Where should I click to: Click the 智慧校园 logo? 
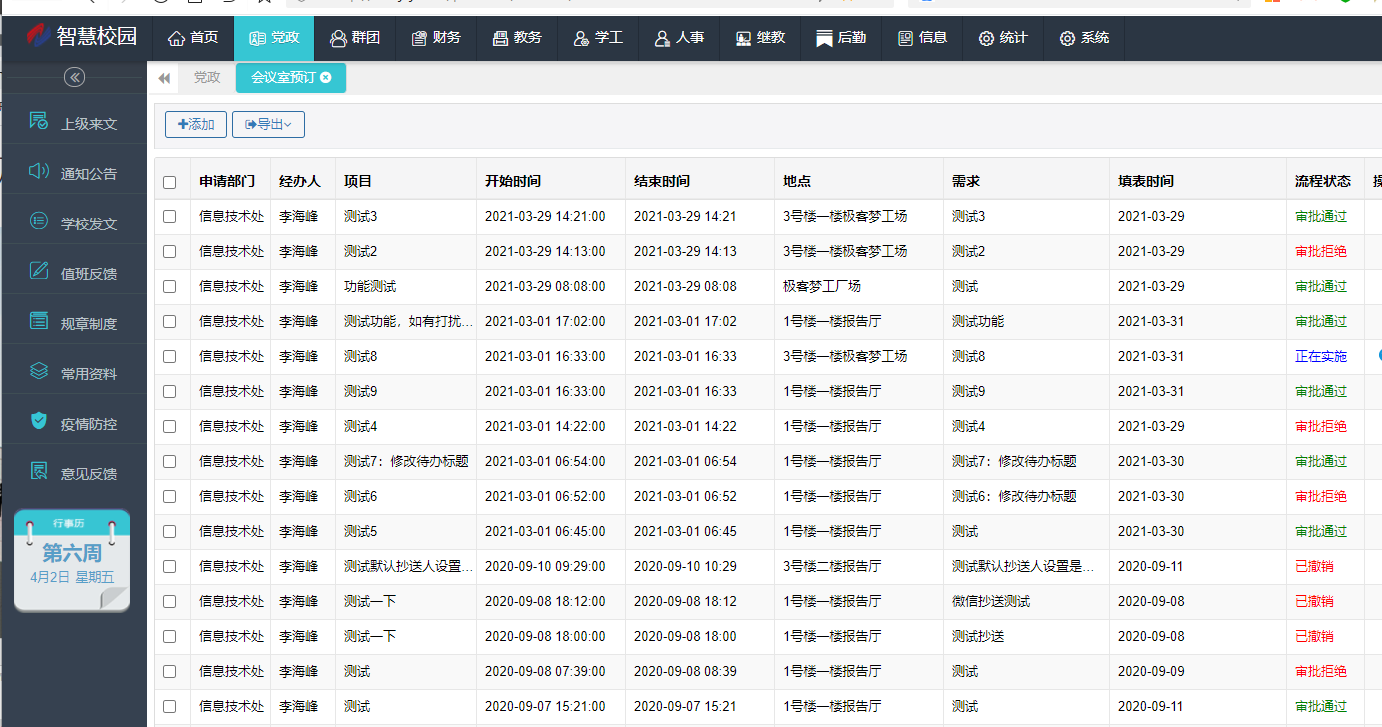[x=81, y=37]
